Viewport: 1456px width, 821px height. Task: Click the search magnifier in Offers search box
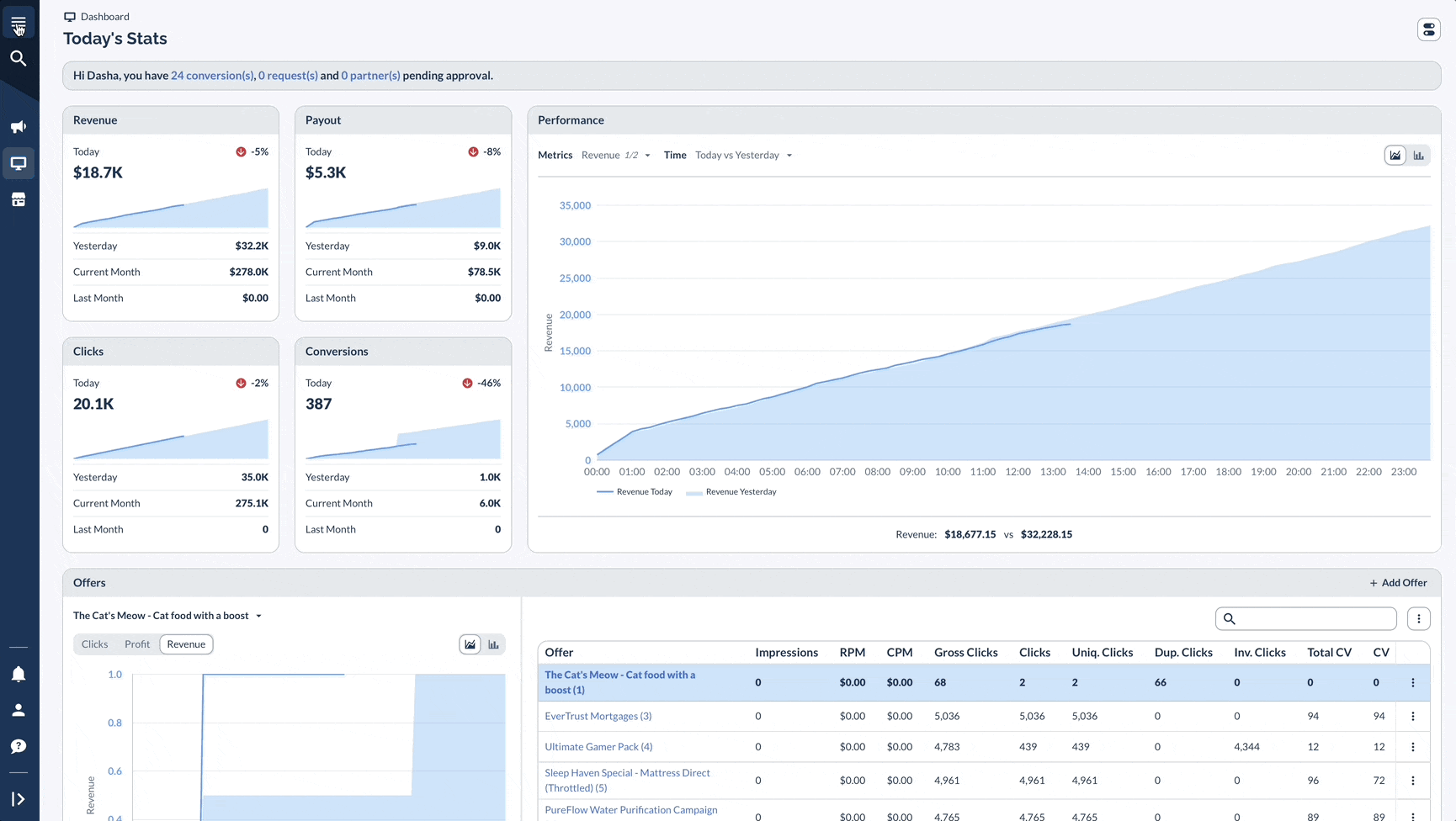pos(1230,619)
